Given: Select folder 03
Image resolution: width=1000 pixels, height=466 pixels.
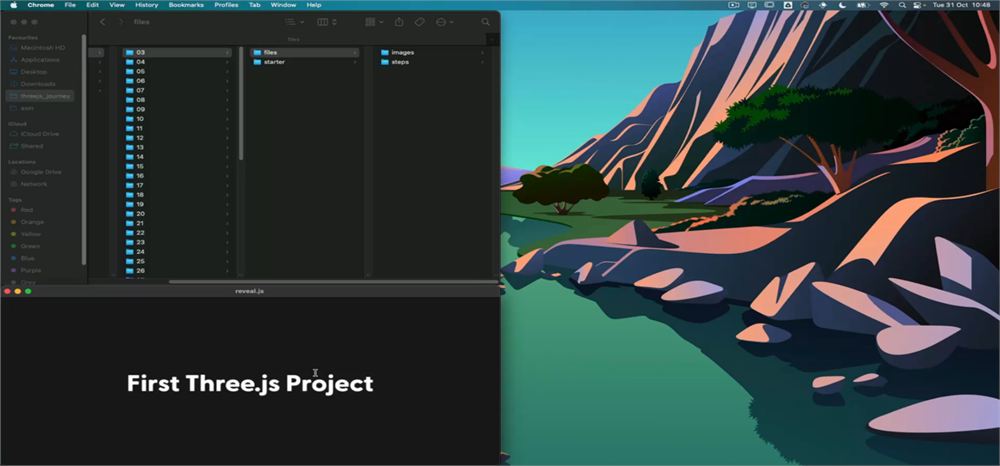Looking at the screenshot, I should tap(177, 52).
